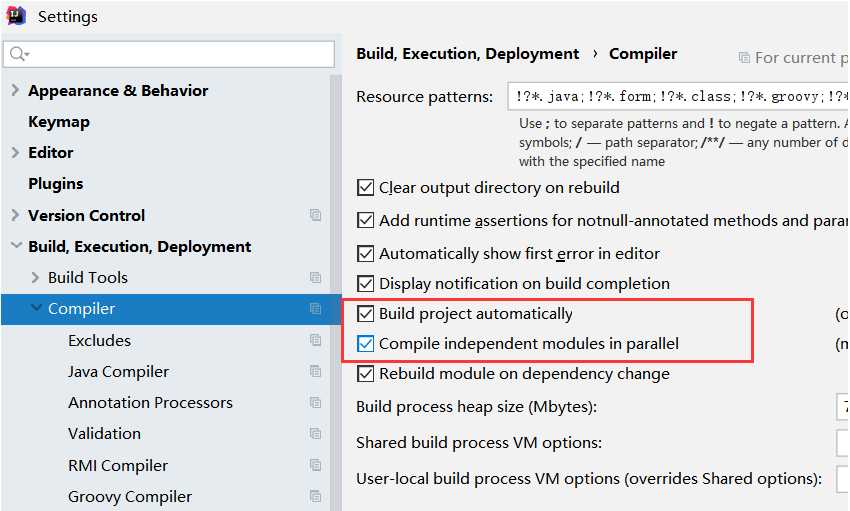Click Build, Execution, Deployment breadcrumb link
The height and width of the screenshot is (511, 850).
point(467,54)
